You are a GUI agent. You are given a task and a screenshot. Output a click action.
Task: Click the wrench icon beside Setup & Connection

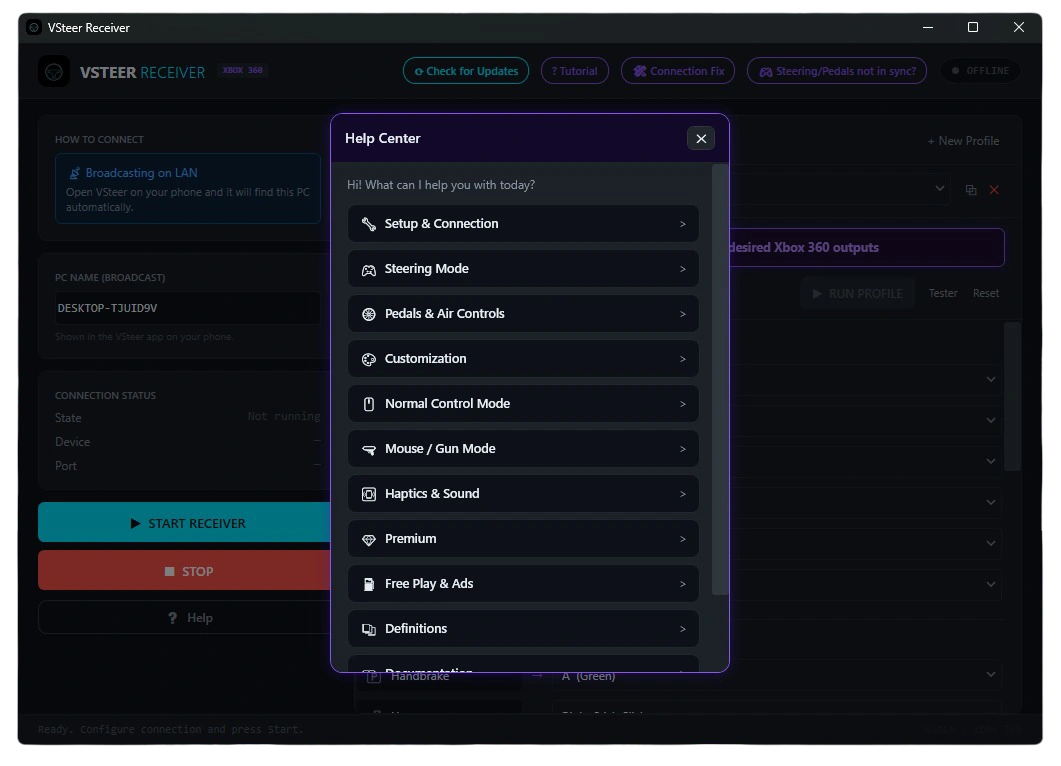tap(368, 224)
